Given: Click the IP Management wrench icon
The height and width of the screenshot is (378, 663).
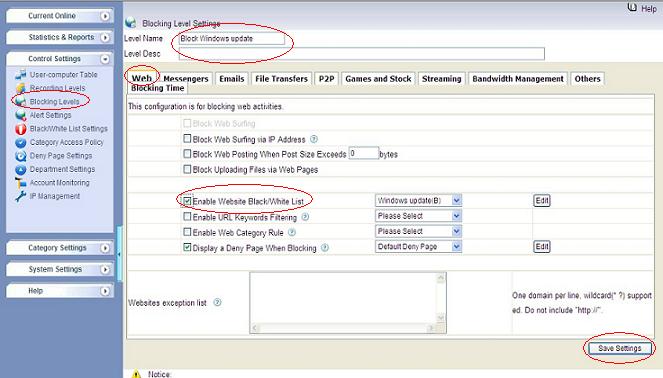Looking at the screenshot, I should pyautogui.click(x=20, y=196).
